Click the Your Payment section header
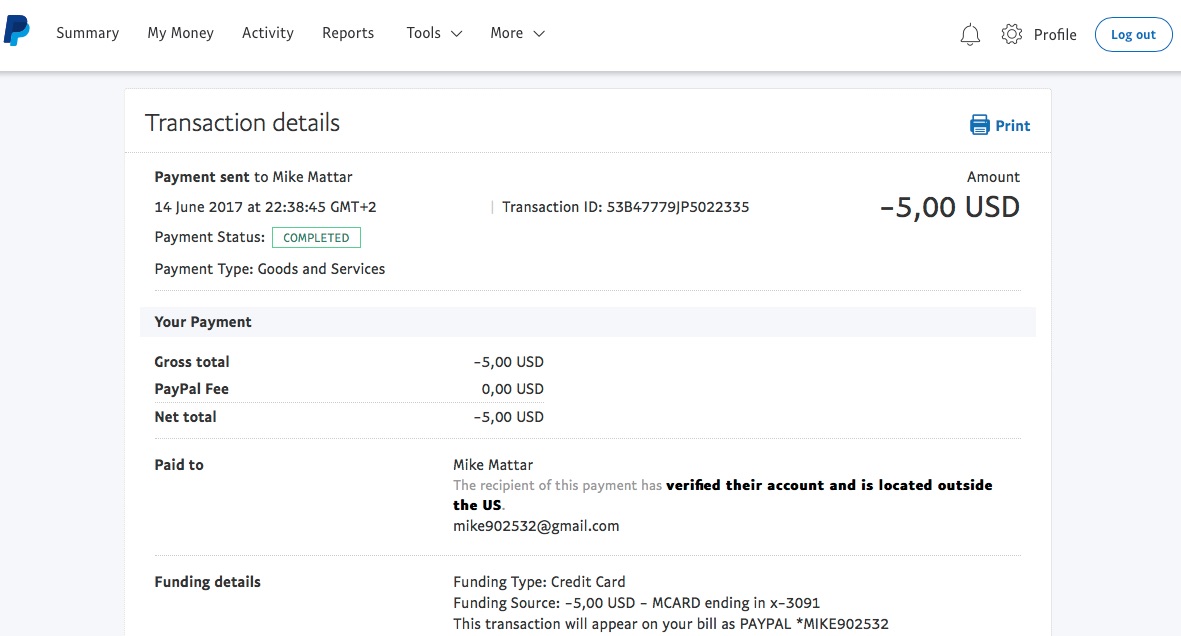Image resolution: width=1181 pixels, height=636 pixels. pos(587,322)
